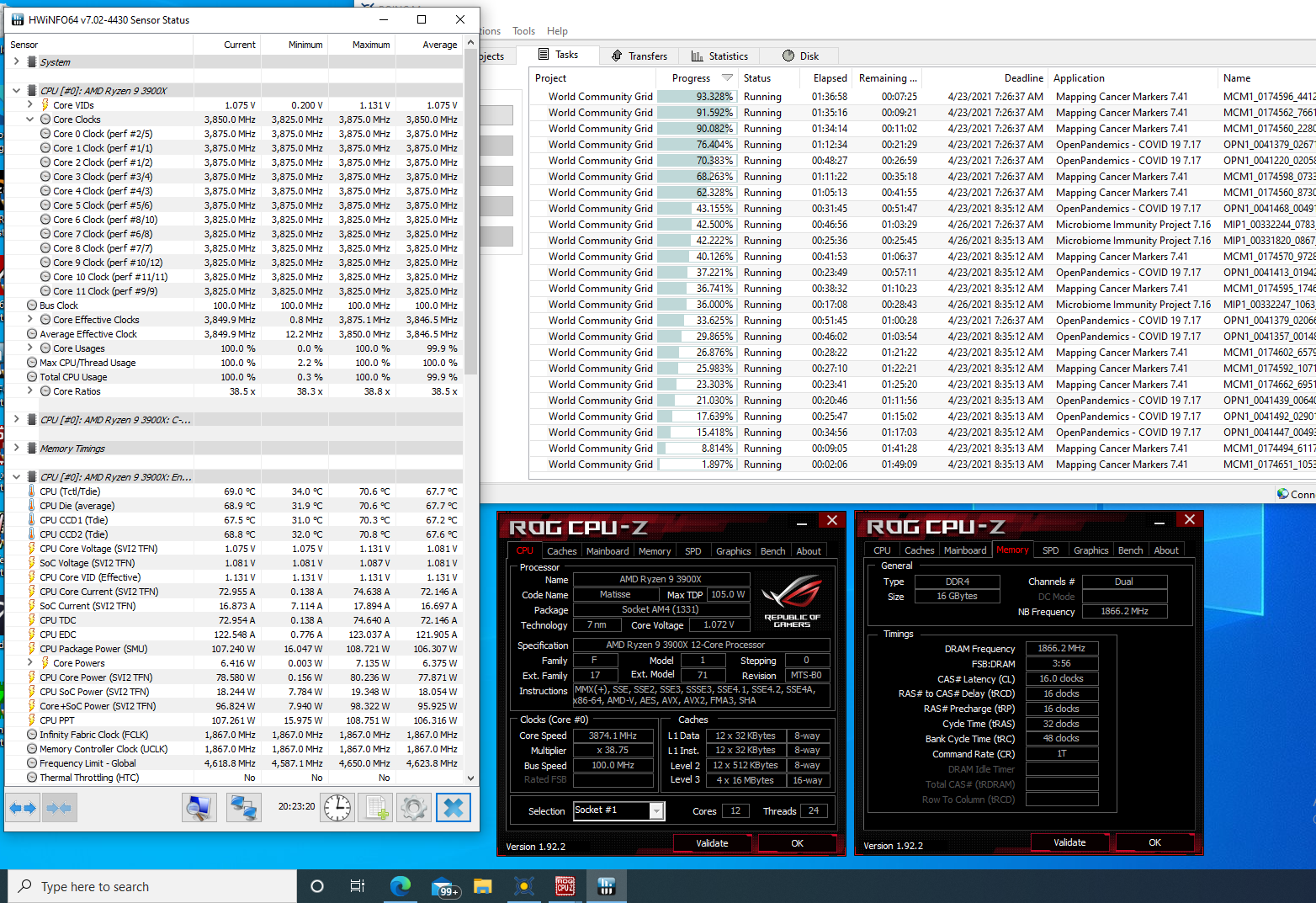Click the Application column header in BOINC
Screen dimensions: 1316x903
(x=1133, y=78)
